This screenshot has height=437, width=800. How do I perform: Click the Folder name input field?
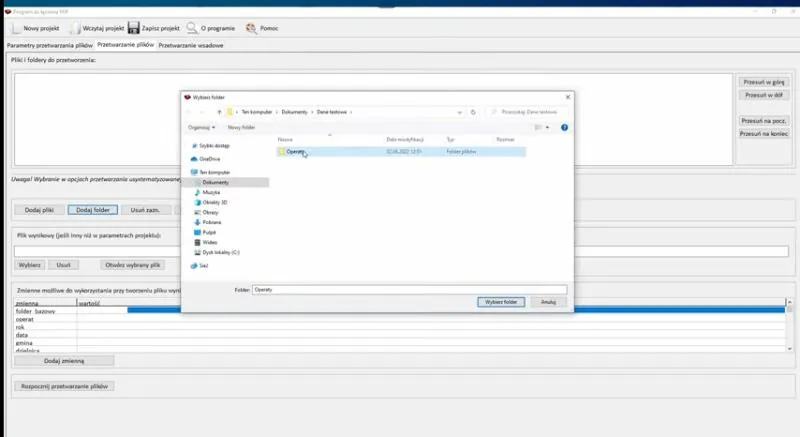[408, 289]
